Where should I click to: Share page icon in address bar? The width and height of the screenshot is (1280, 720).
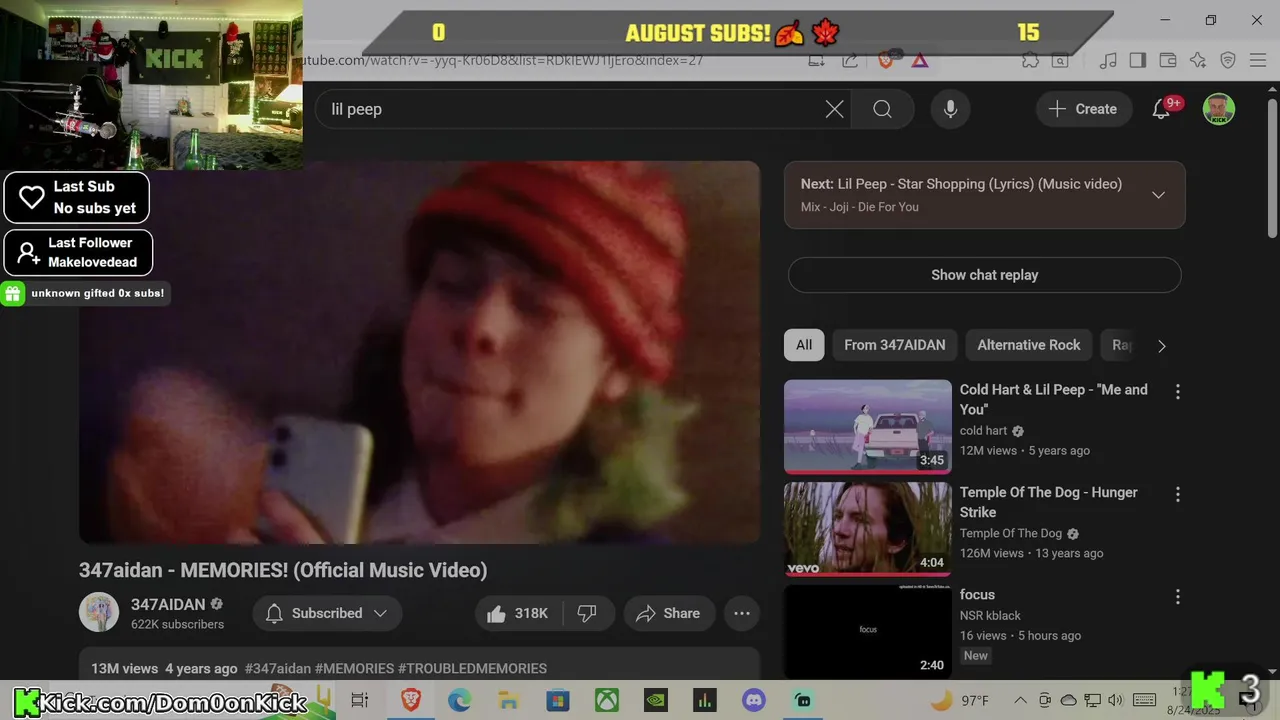(x=850, y=60)
